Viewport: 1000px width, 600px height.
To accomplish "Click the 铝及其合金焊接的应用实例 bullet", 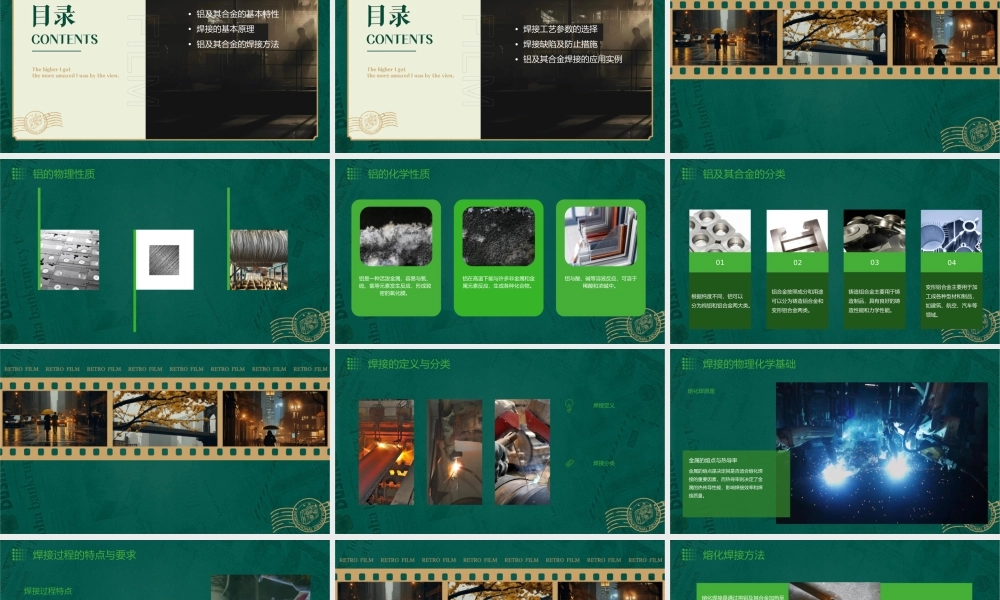I will 572,59.
